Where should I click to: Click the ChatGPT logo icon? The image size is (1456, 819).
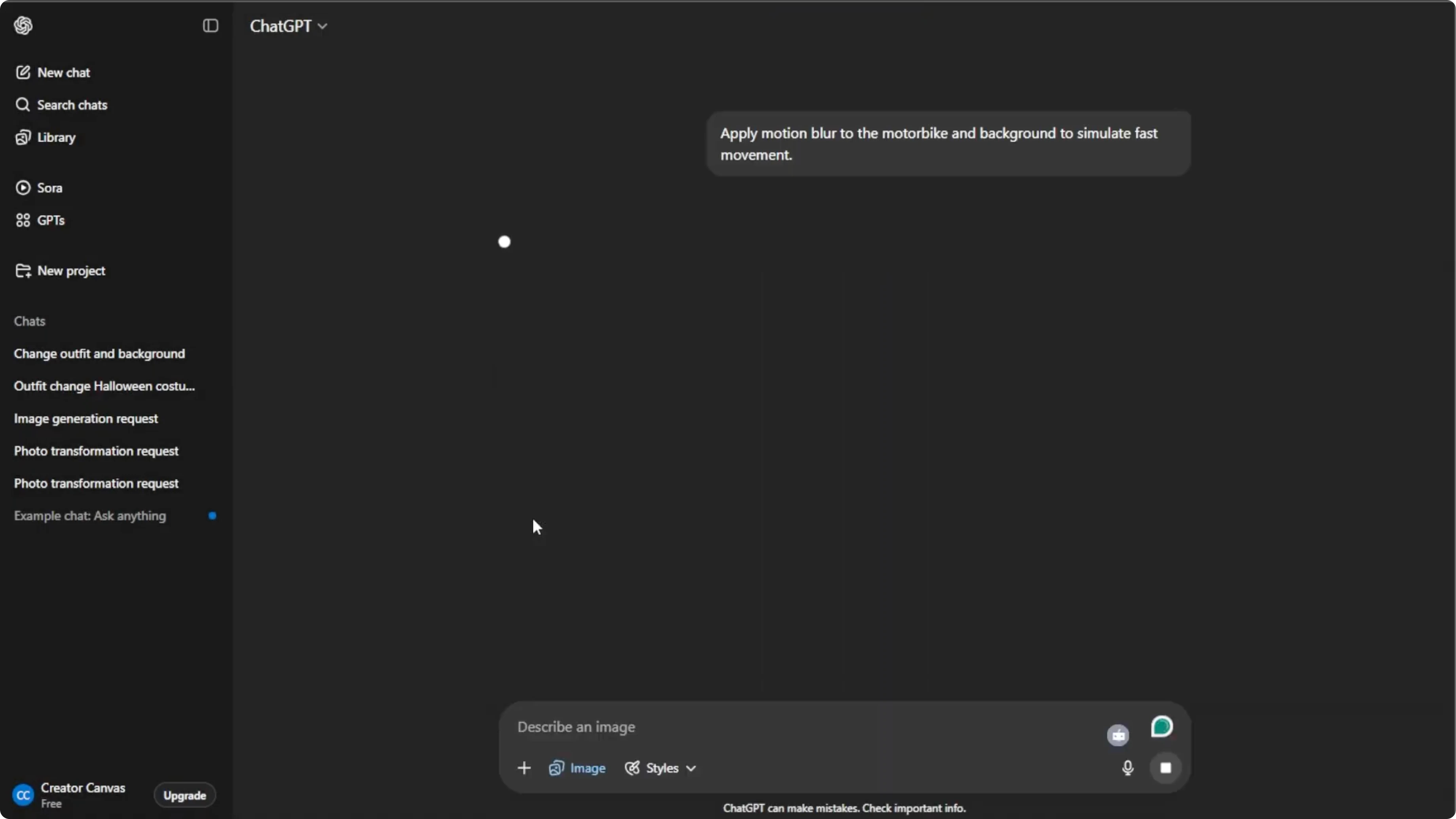23,25
